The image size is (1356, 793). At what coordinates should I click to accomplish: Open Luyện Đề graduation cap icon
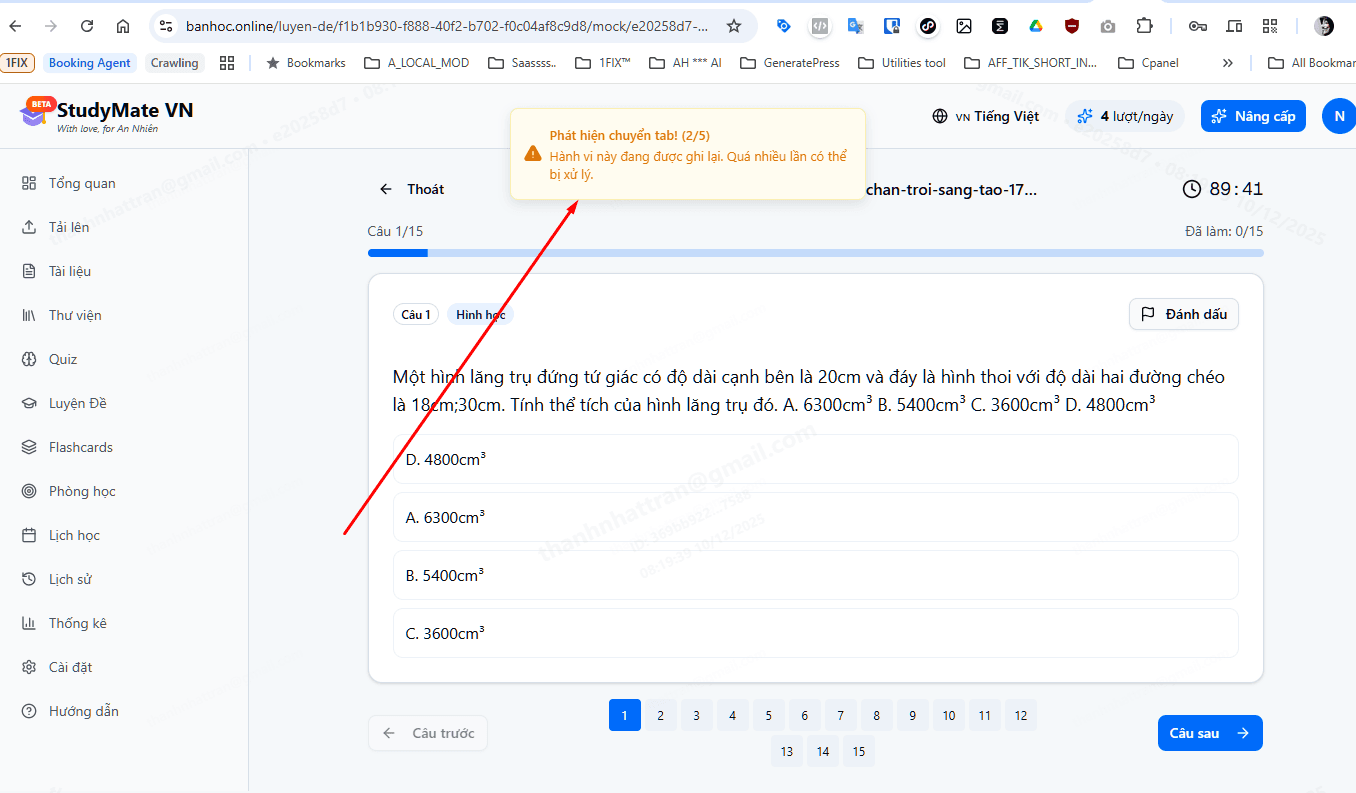point(29,403)
